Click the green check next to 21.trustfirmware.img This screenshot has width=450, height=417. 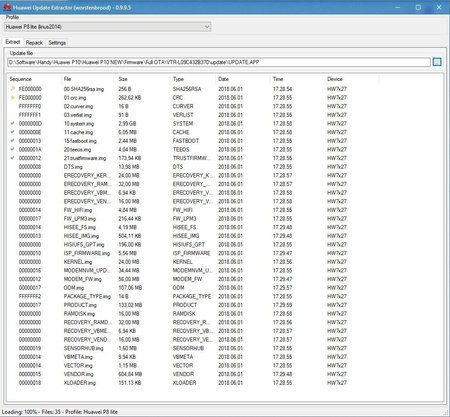[x=13, y=158]
